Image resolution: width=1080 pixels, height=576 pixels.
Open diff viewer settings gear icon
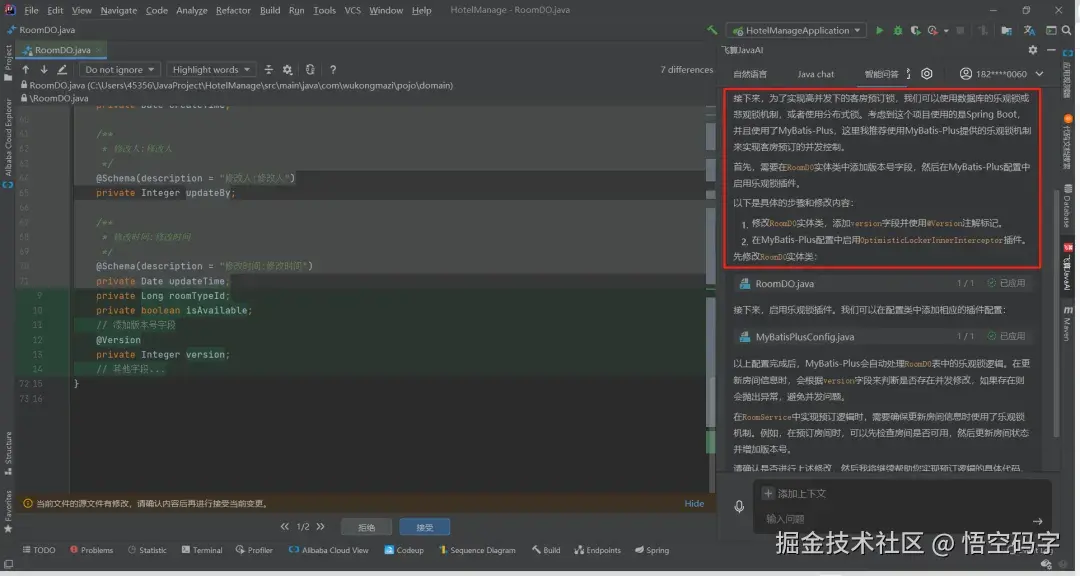pyautogui.click(x=287, y=70)
